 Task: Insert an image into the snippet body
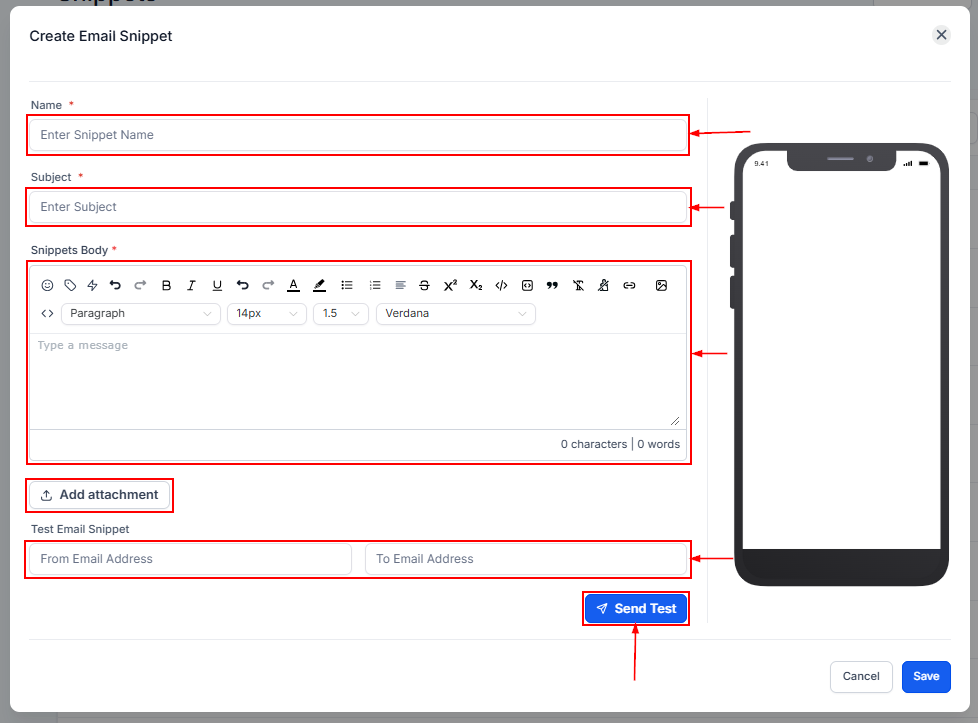[x=661, y=285]
